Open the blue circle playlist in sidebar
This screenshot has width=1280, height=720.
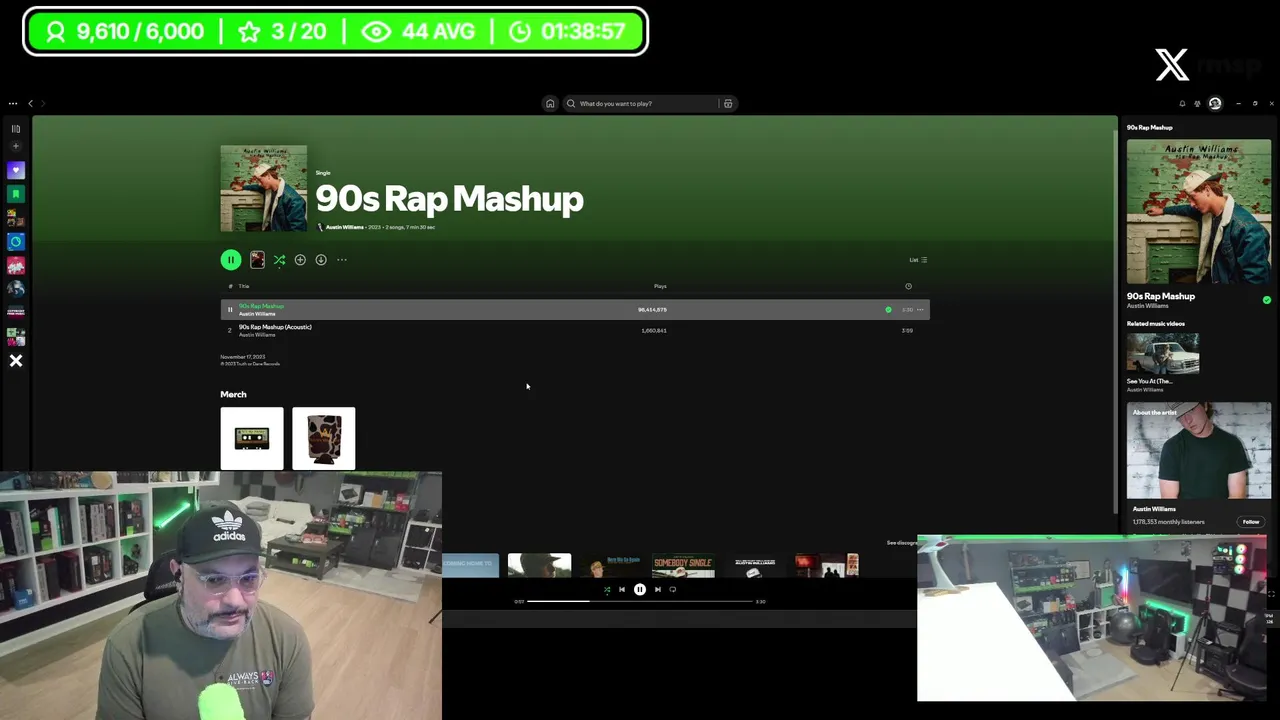(x=16, y=242)
